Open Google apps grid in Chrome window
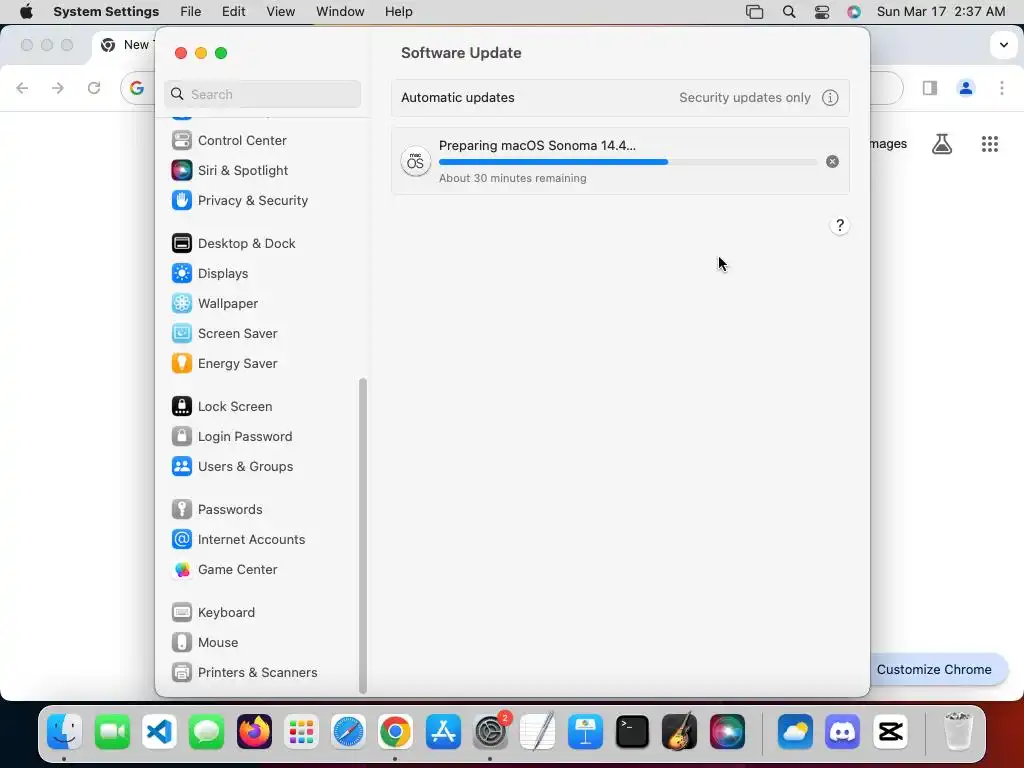The height and width of the screenshot is (768, 1024). (x=990, y=144)
